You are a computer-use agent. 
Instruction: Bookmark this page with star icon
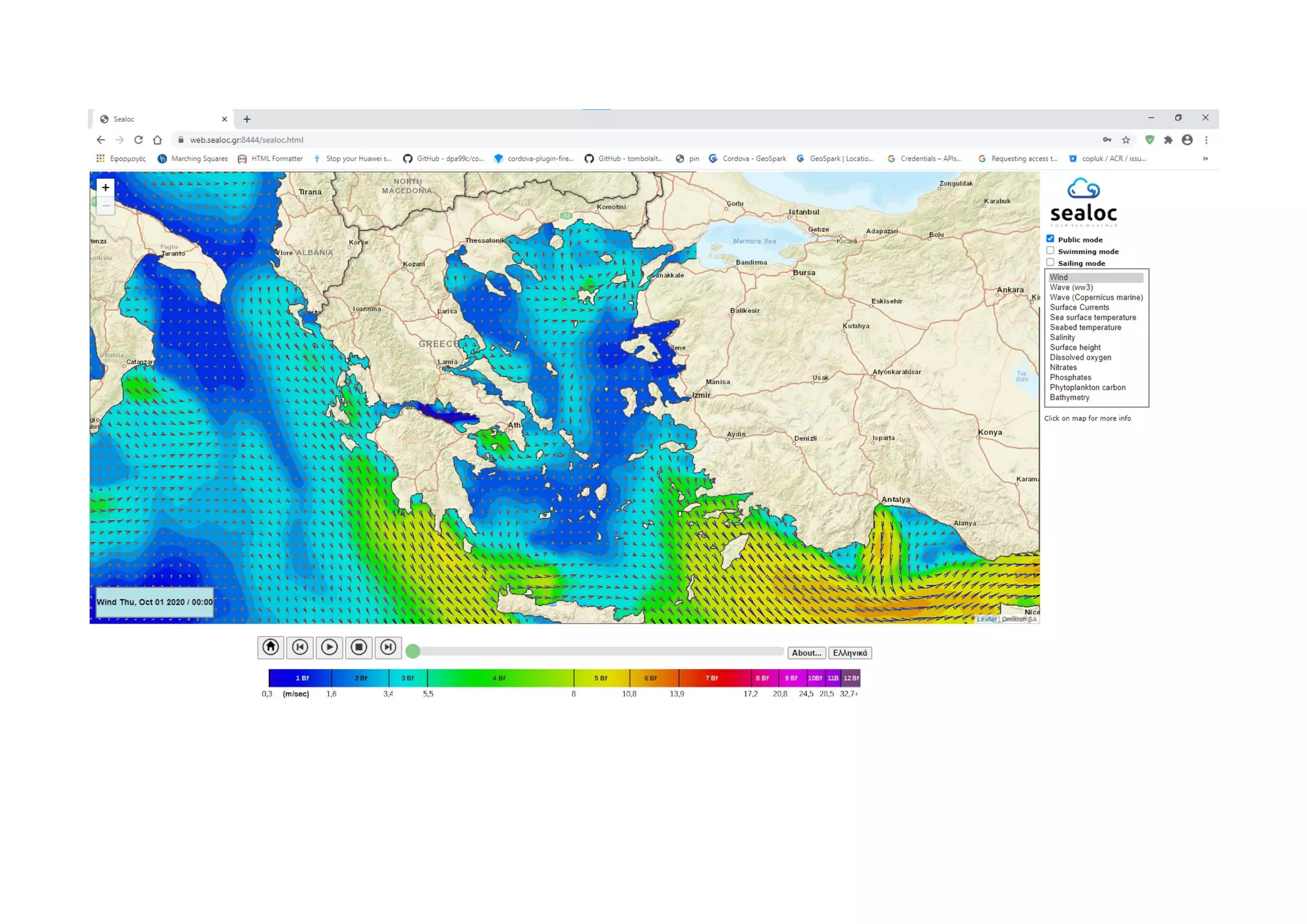coord(1126,140)
